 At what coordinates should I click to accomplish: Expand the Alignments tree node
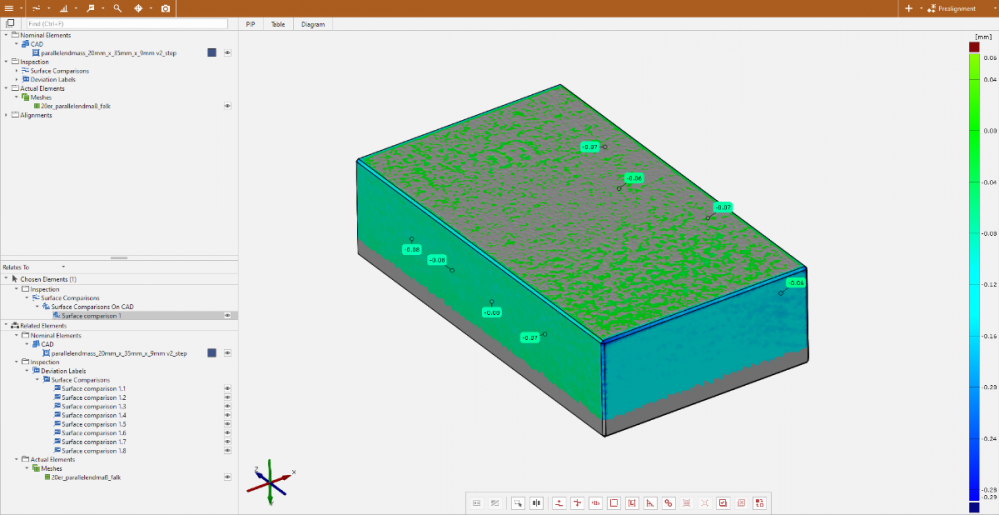(6, 115)
